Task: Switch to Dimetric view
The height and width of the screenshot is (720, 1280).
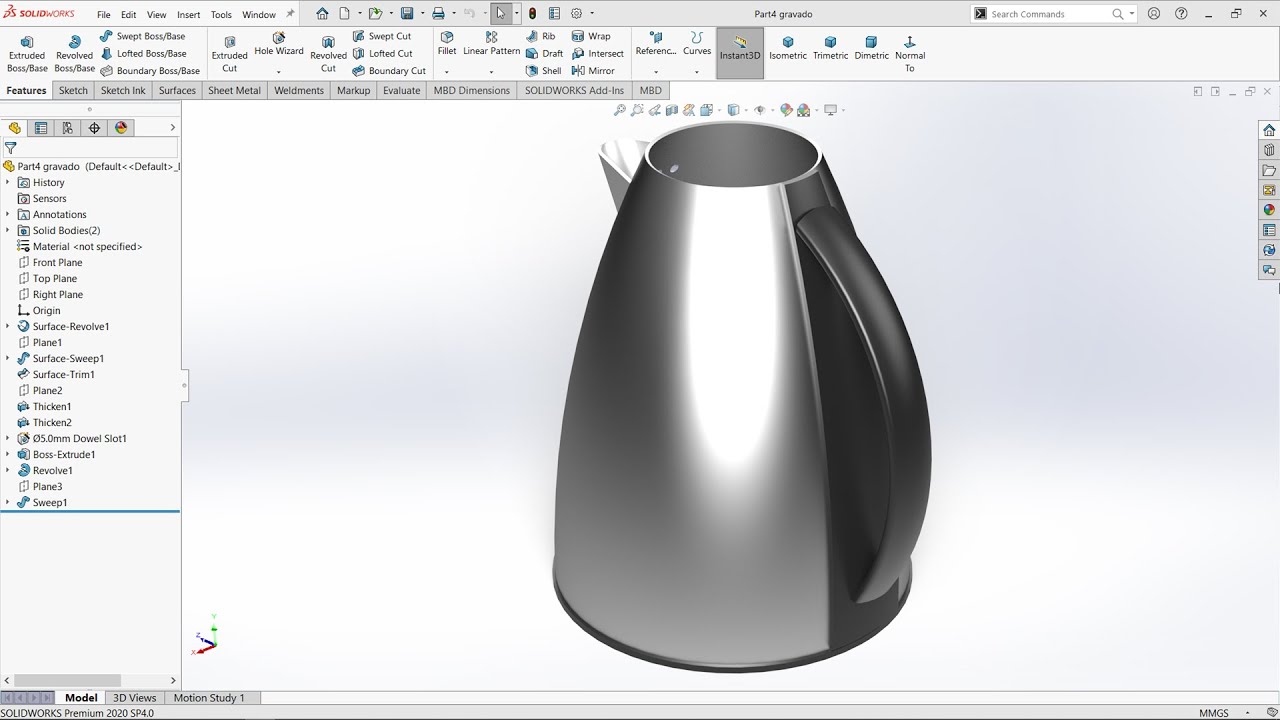Action: tap(871, 48)
